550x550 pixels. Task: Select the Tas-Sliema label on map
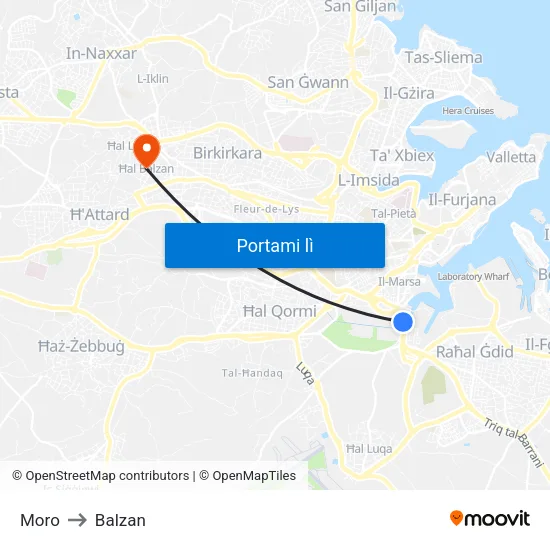coord(443,58)
